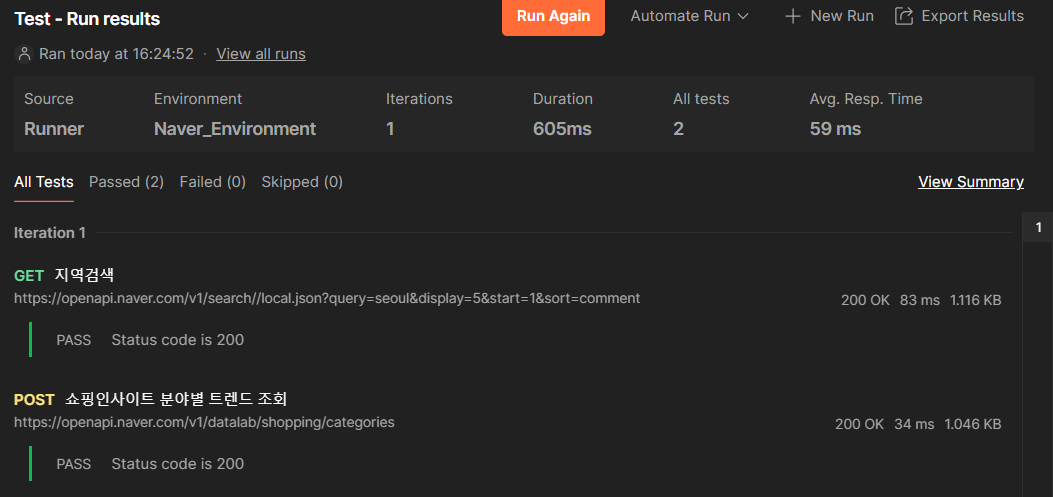
Task: Click the Test - Run results title
Action: point(87,19)
